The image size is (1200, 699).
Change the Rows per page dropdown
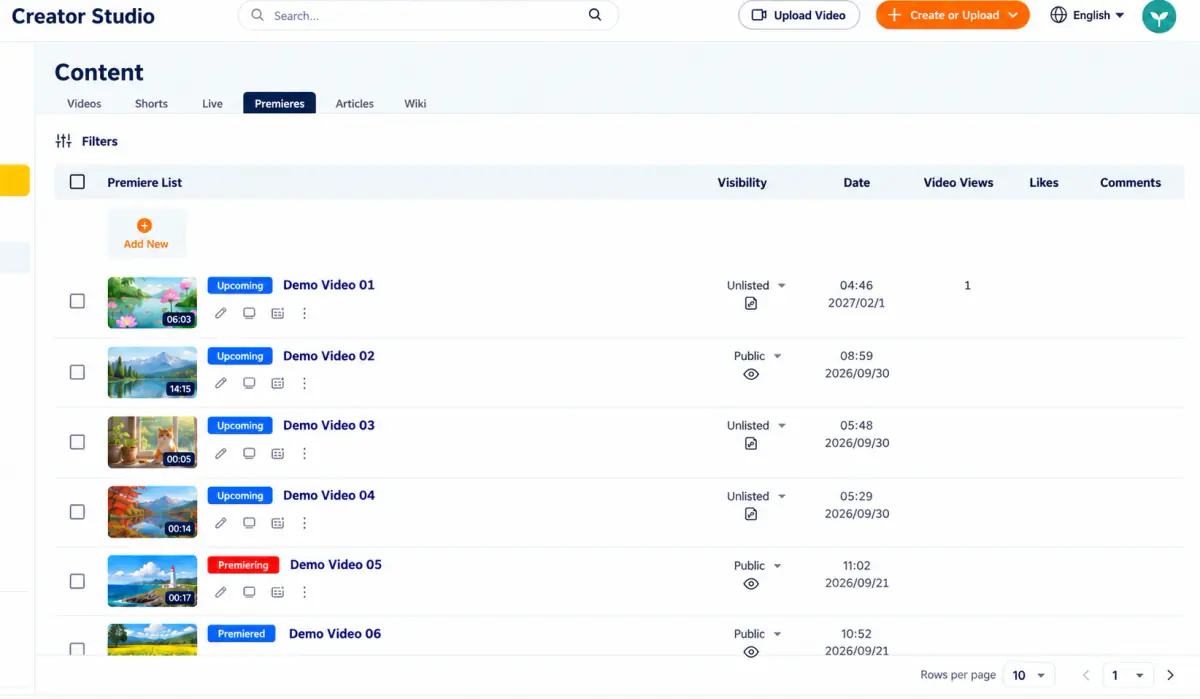(x=1027, y=675)
